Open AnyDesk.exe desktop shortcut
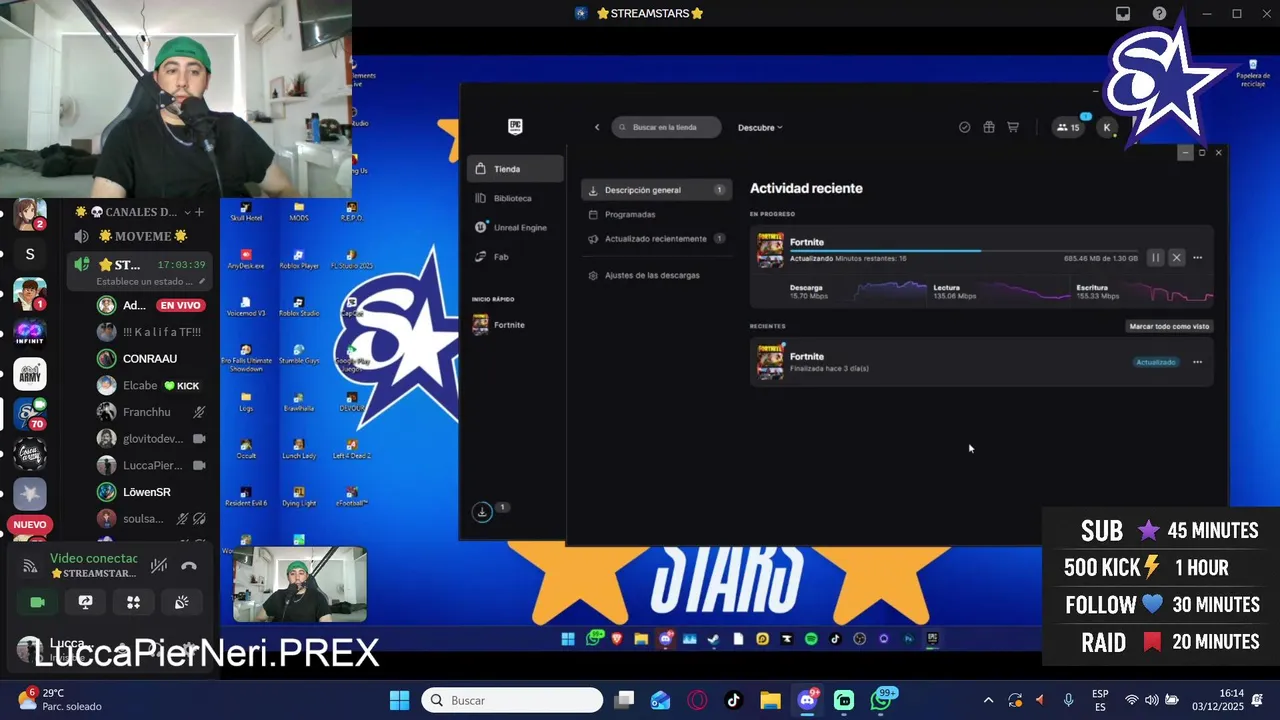1280x720 pixels. pos(246,259)
